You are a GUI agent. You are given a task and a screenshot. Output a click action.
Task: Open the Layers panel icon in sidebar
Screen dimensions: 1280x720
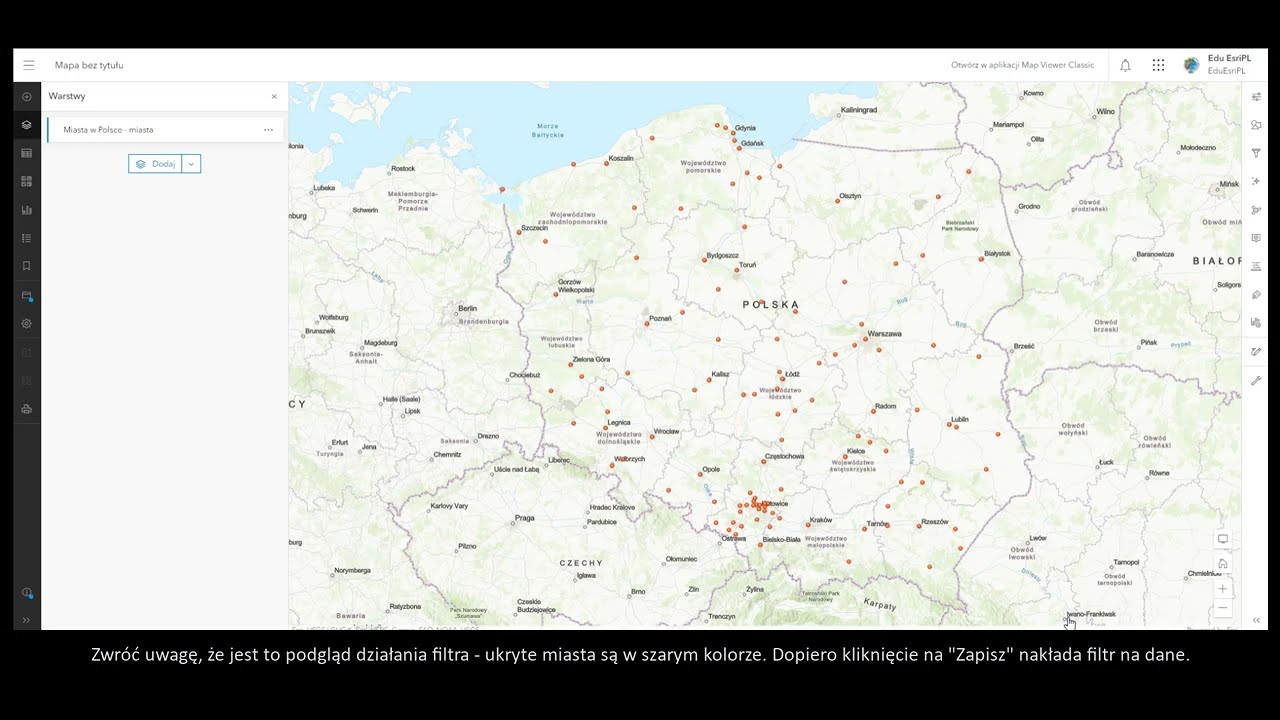tap(27, 125)
